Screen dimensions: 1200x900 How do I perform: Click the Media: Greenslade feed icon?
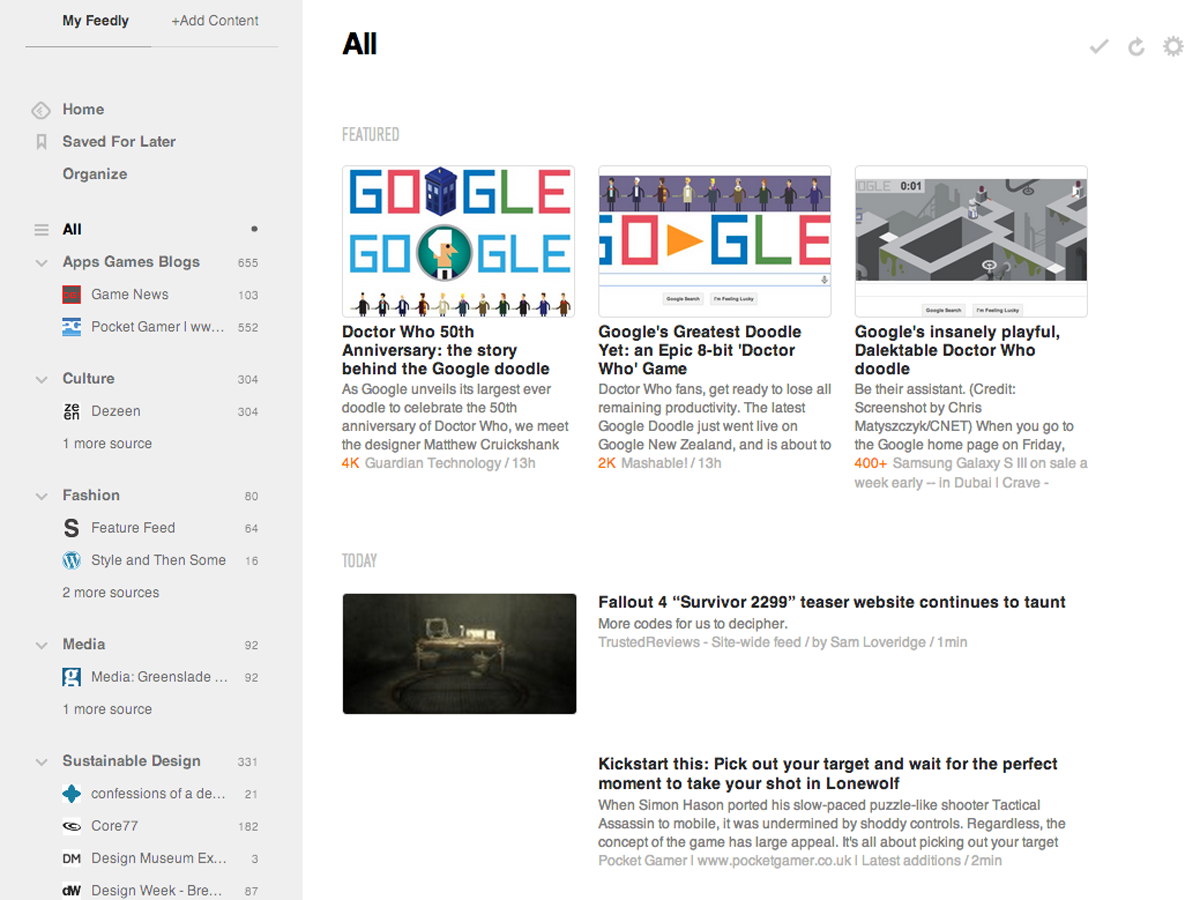pos(71,677)
